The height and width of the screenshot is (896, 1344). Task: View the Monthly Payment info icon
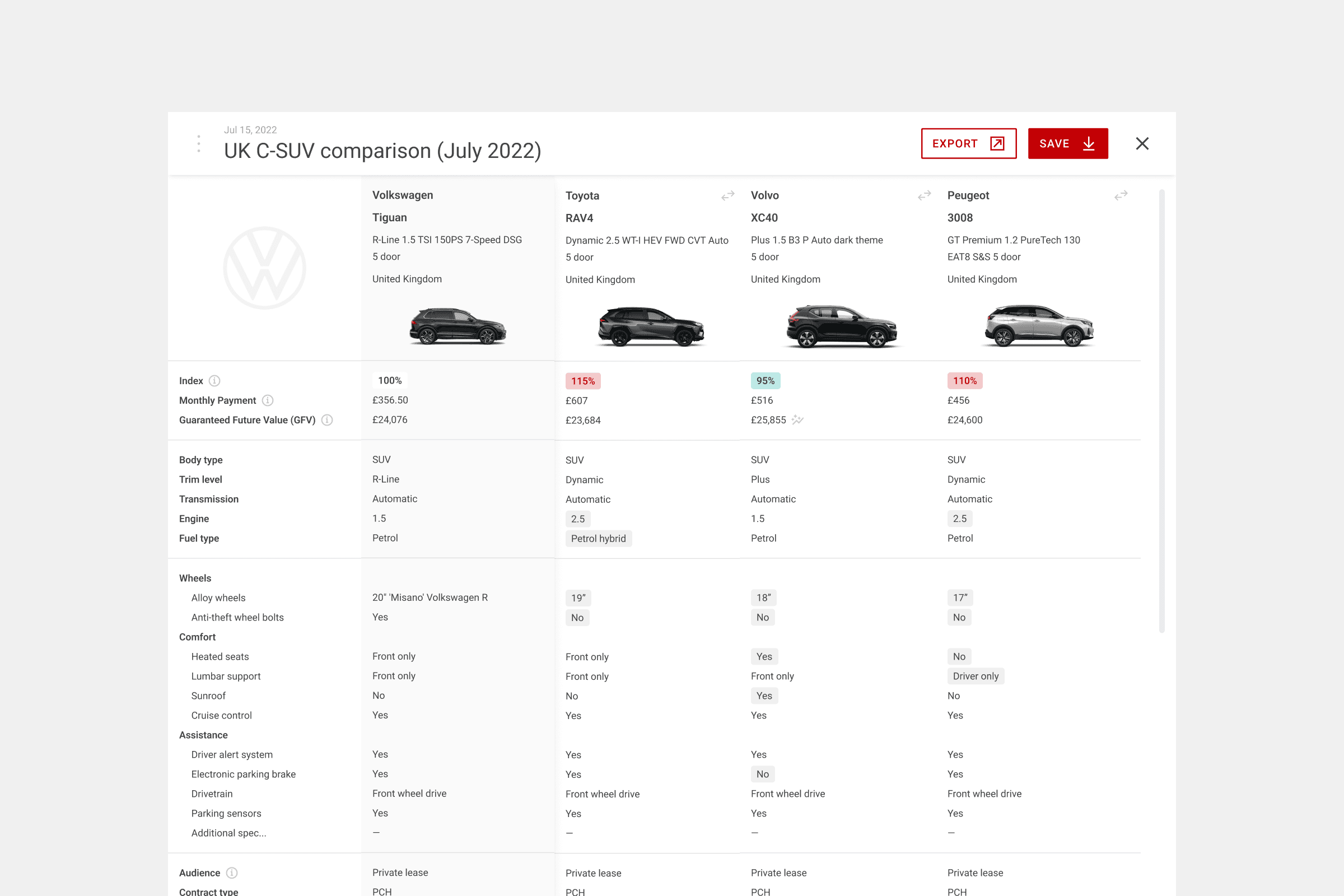268,400
